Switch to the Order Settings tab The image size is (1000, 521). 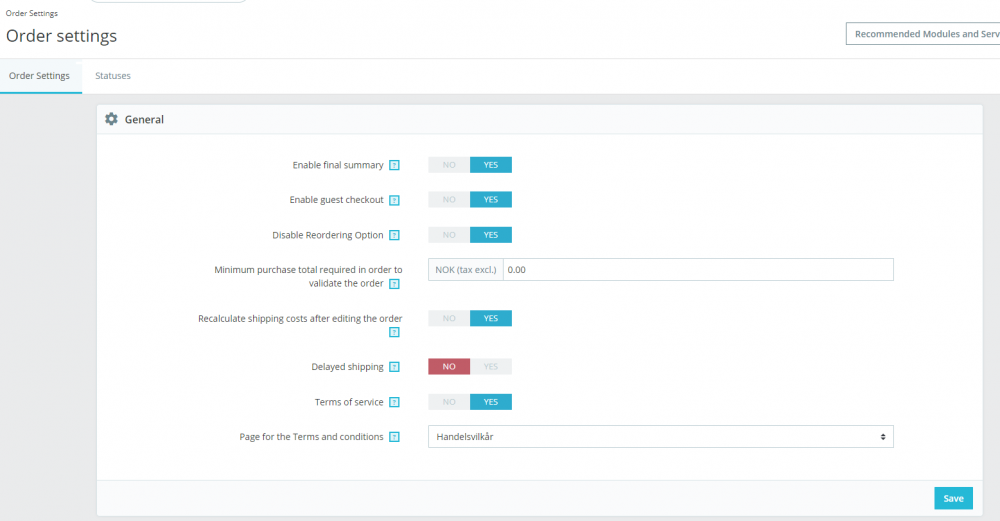tap(40, 76)
